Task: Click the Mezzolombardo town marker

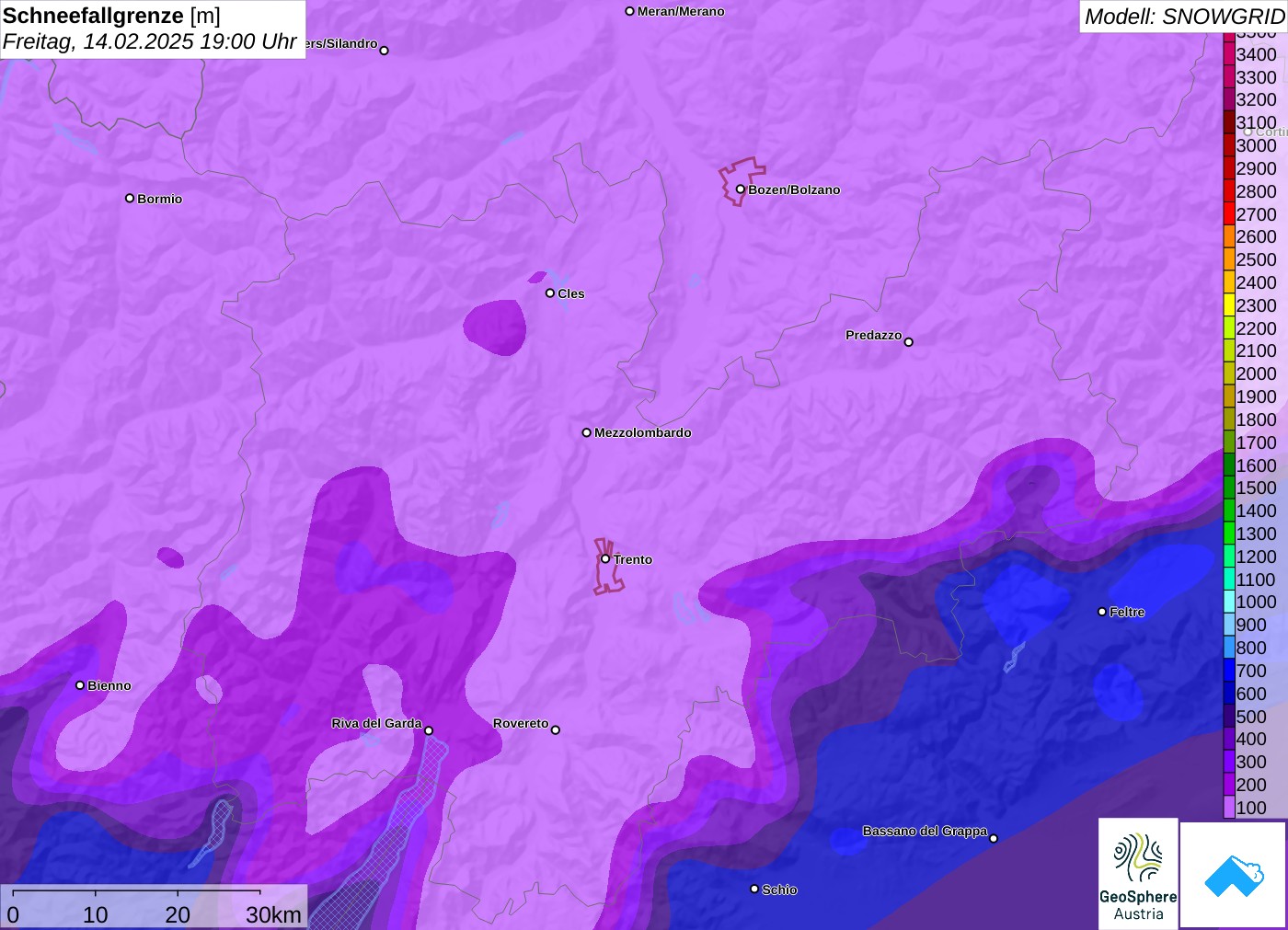Action: coord(586,432)
